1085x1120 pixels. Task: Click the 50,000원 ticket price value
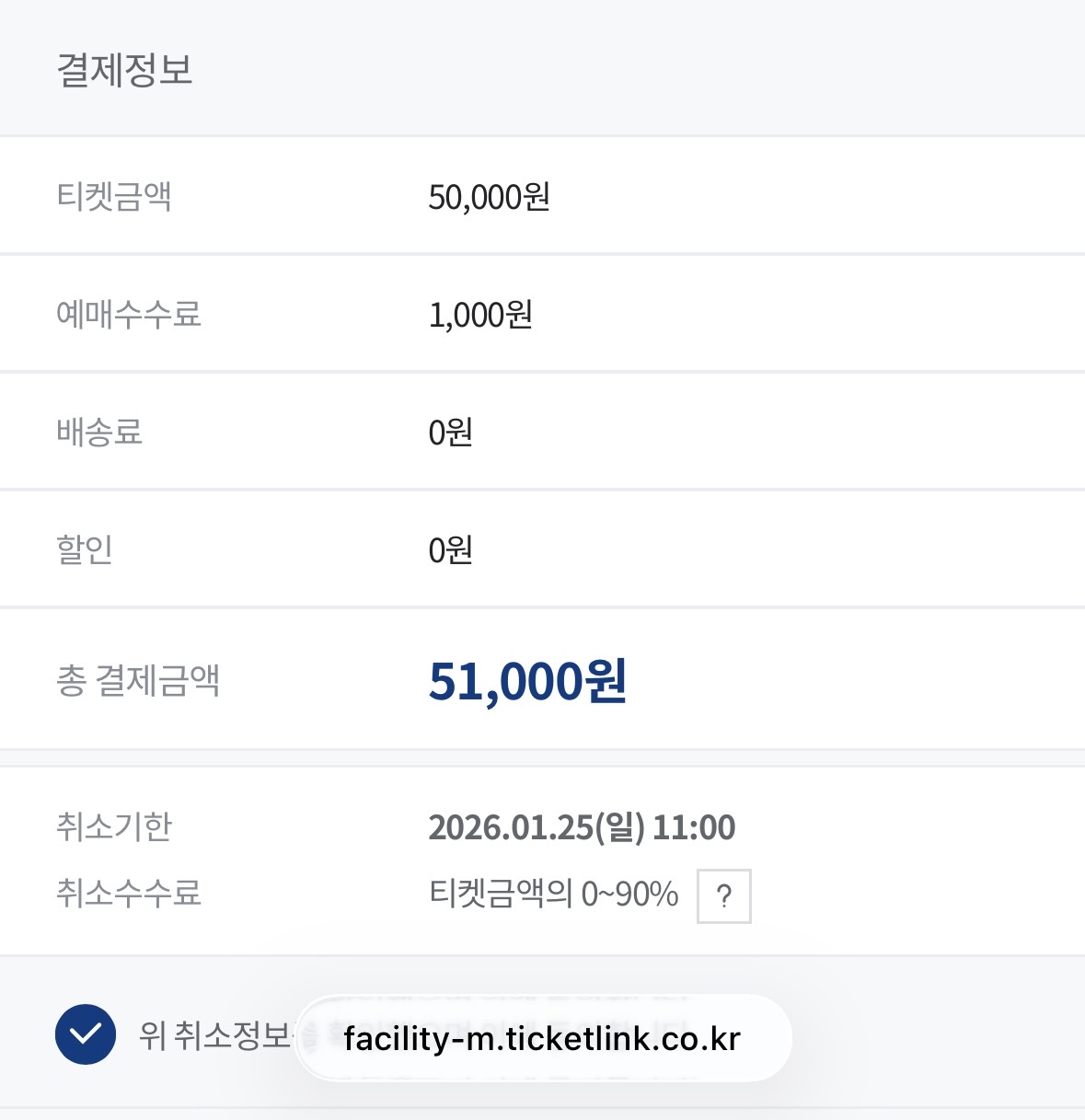click(489, 197)
